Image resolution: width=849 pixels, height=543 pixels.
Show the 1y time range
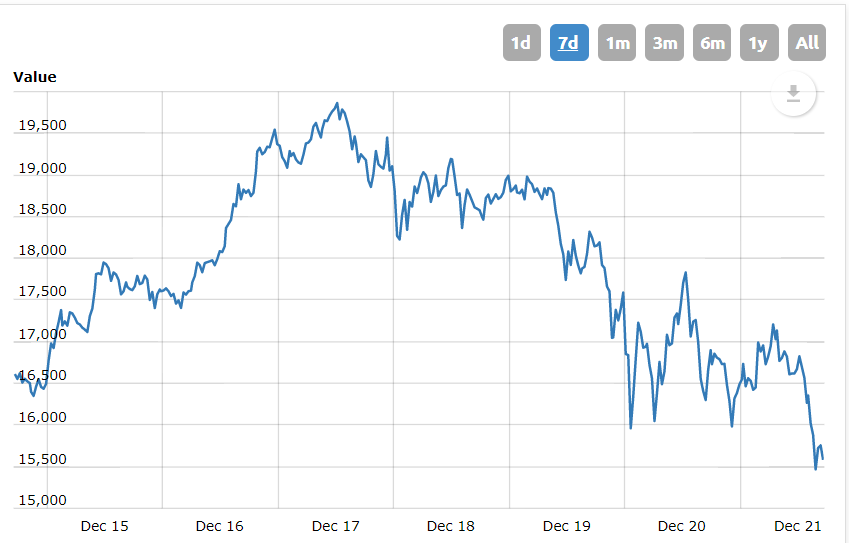click(x=759, y=43)
